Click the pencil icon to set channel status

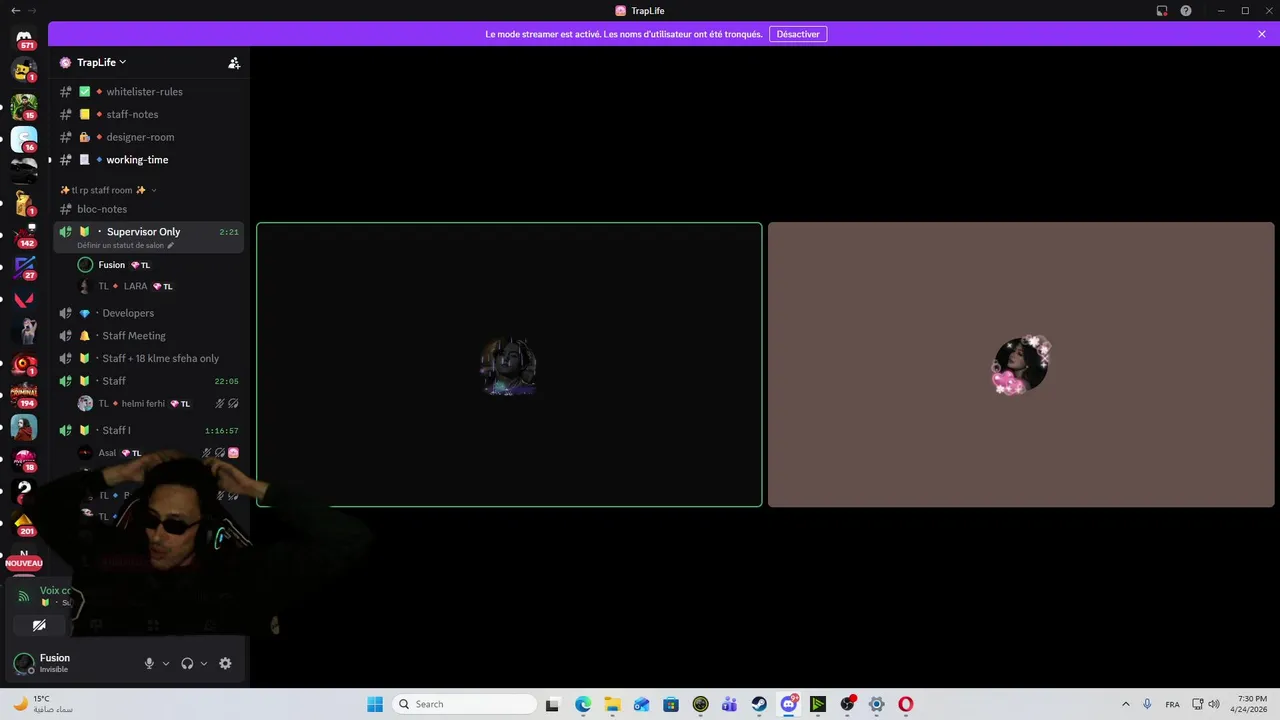[x=170, y=245]
